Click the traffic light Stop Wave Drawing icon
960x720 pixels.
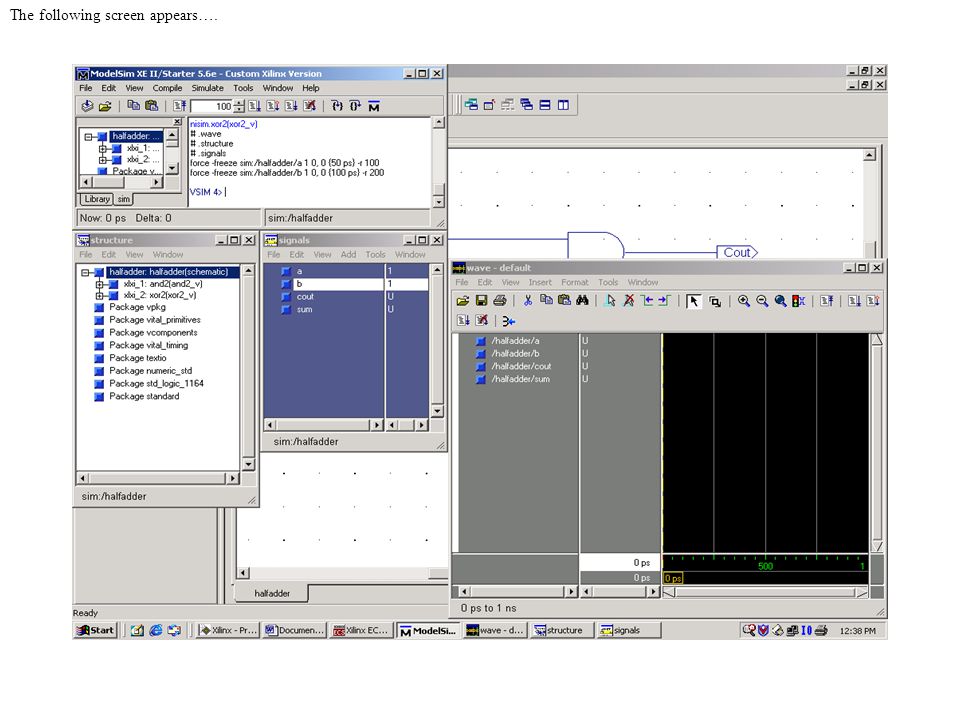pos(798,301)
